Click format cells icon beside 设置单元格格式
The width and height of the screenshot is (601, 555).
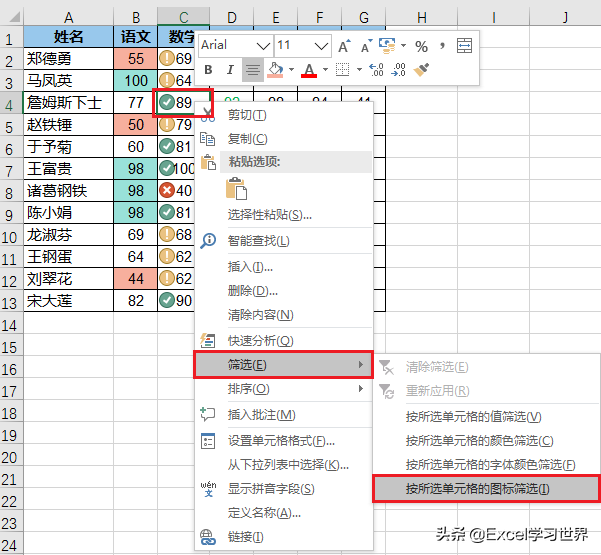pyautogui.click(x=208, y=441)
